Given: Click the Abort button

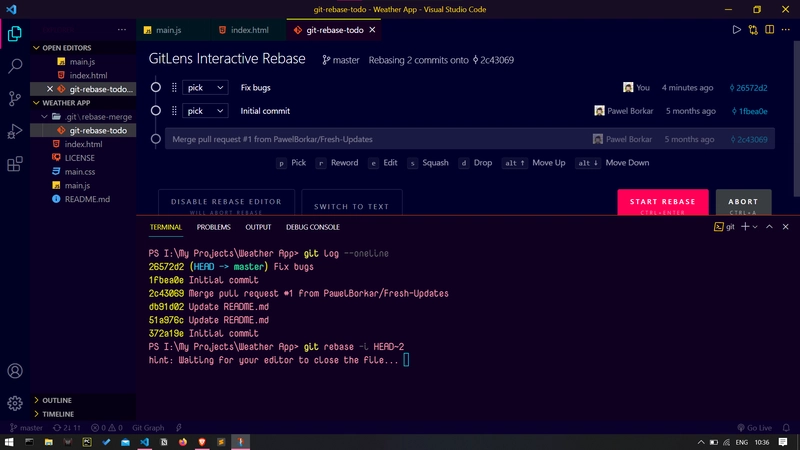Looking at the screenshot, I should click(x=743, y=202).
